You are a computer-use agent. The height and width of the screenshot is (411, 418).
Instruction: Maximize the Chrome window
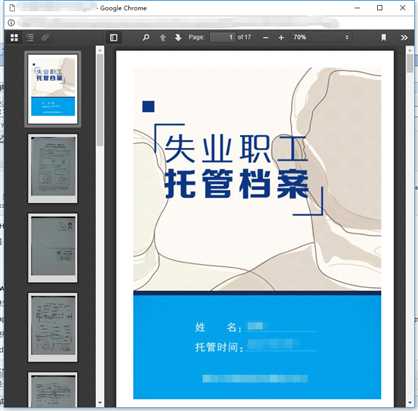[380, 7]
